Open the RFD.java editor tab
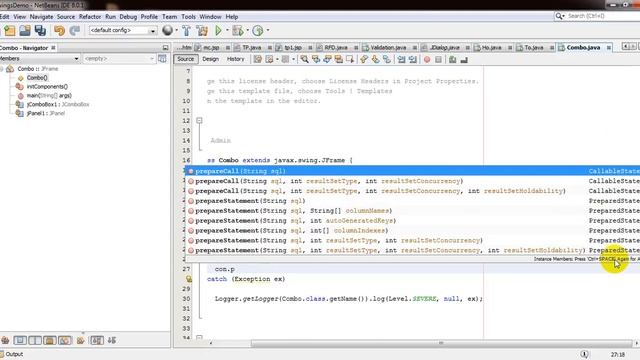 (336, 48)
